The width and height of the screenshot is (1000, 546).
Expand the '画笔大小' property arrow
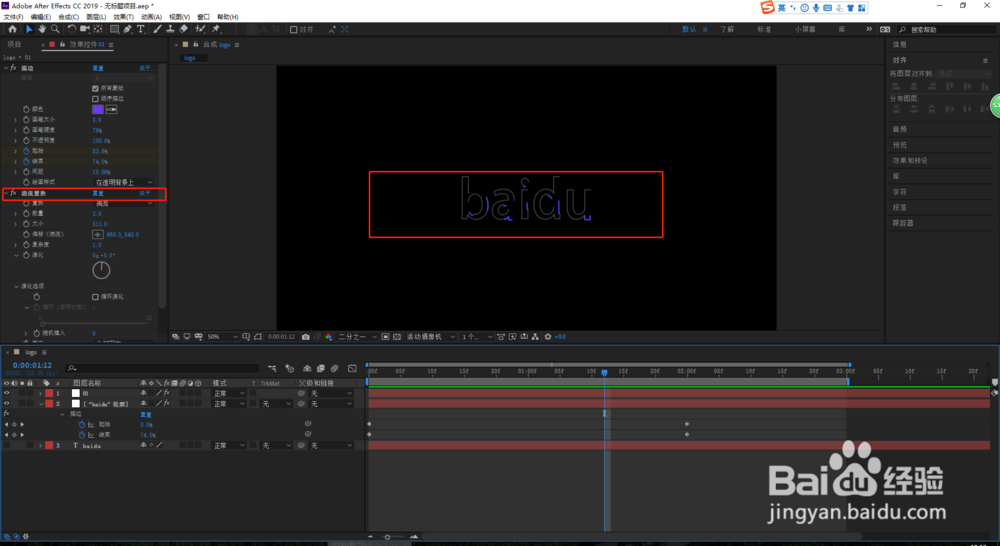click(x=16, y=120)
